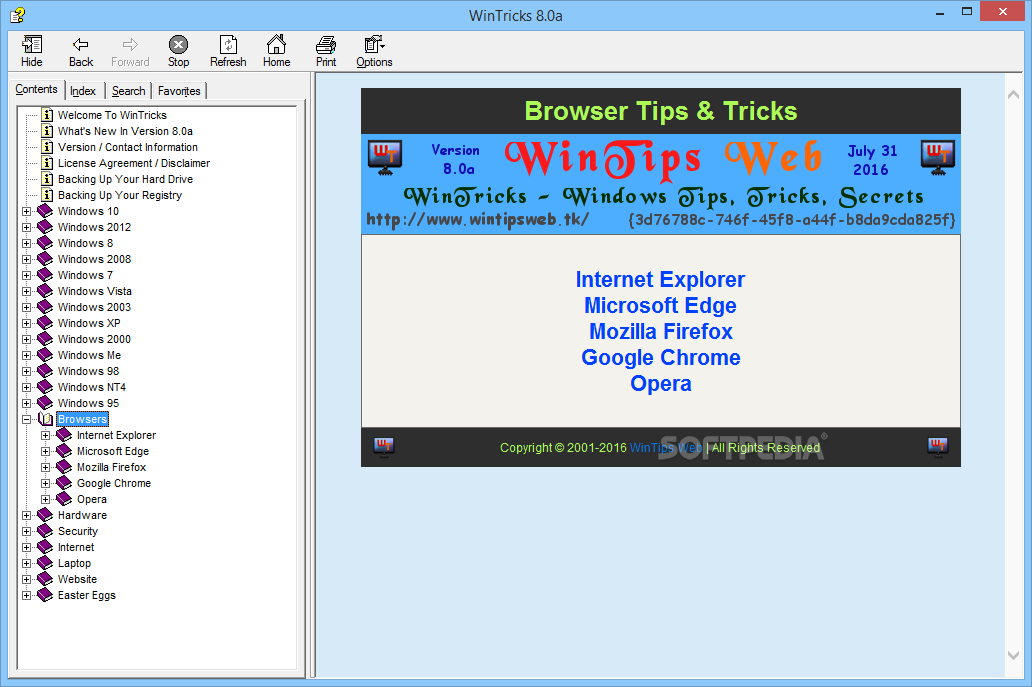Select "What's New In Version 8.0a" topic
Screen dimensions: 1032x687
(x=125, y=131)
